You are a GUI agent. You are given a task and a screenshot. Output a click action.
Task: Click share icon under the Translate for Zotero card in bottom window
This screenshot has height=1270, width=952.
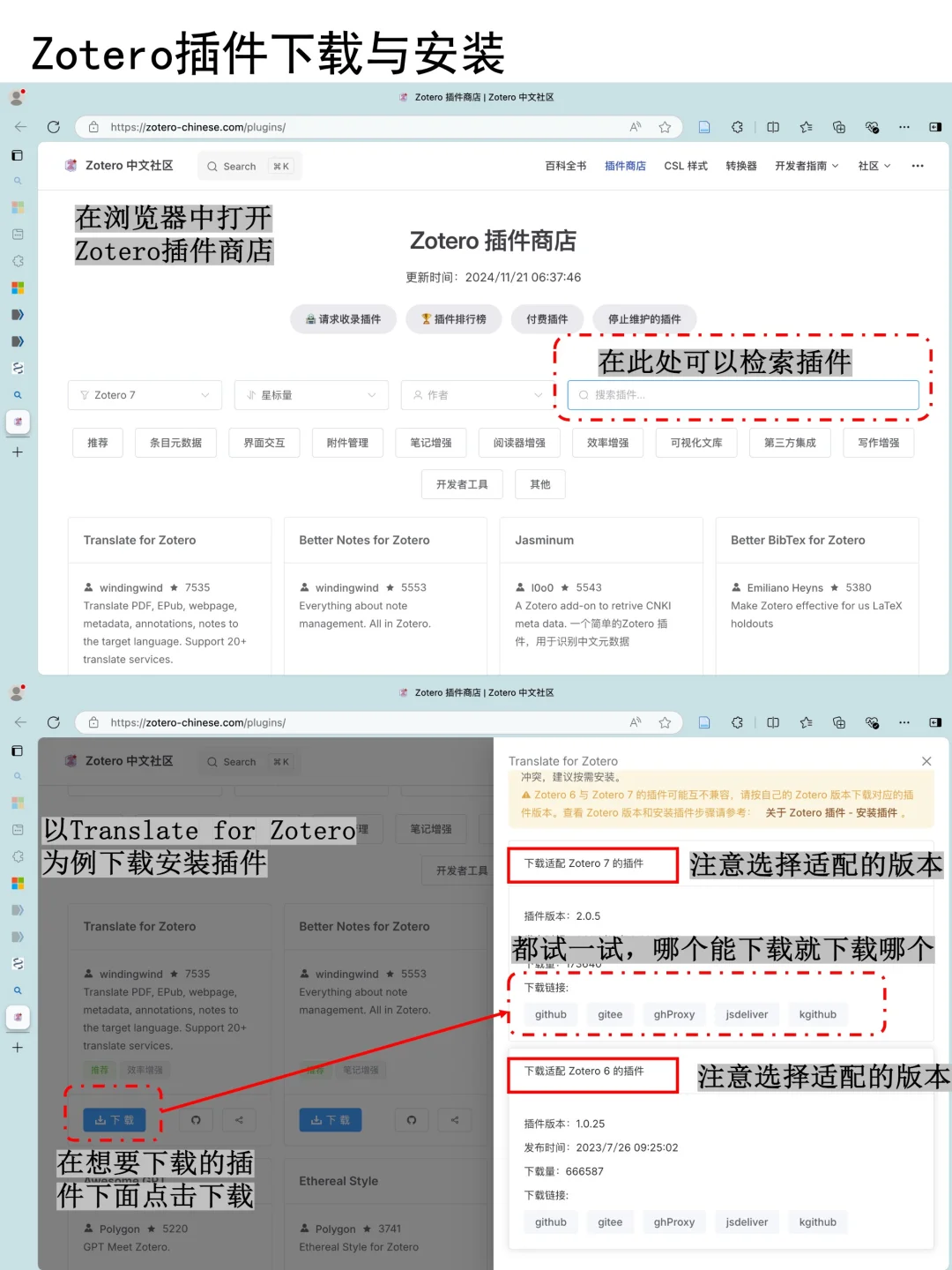tap(239, 1120)
